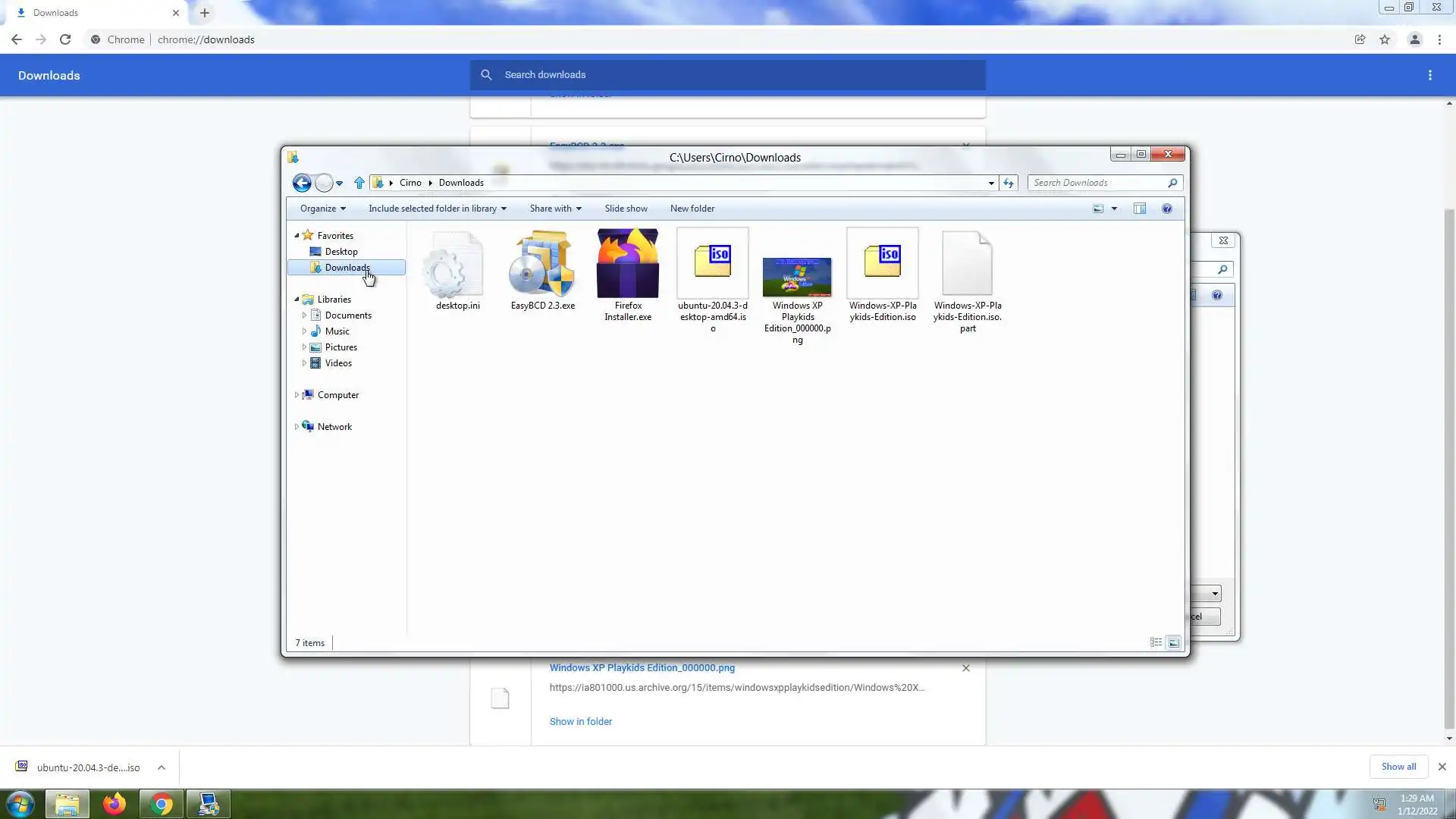The height and width of the screenshot is (819, 1456).
Task: Click the Search Downloads field in Explorer
Action: tap(1098, 183)
